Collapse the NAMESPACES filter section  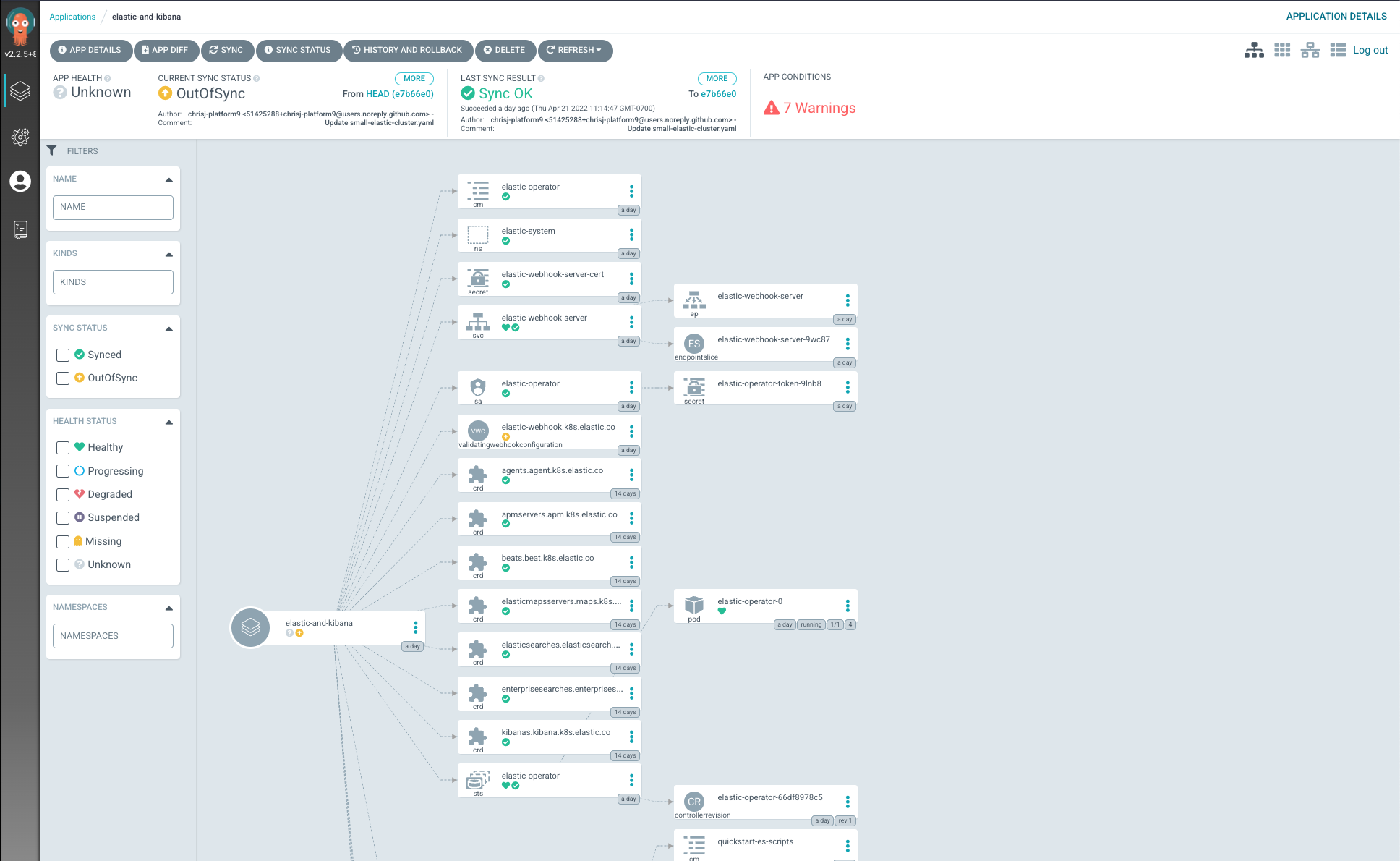(x=169, y=608)
